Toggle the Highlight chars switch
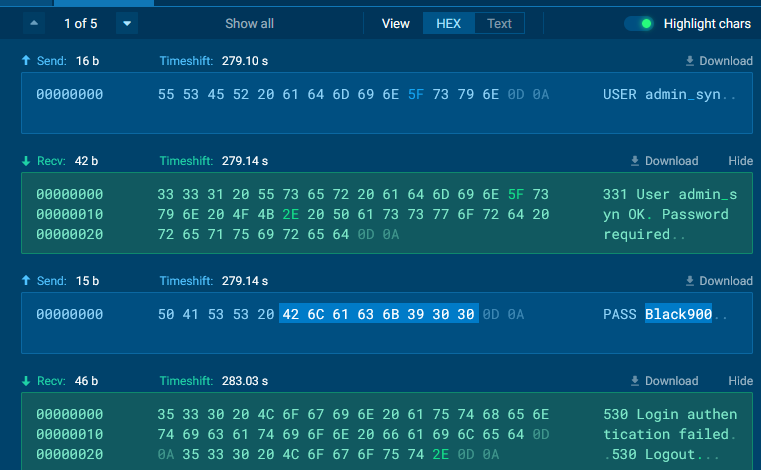 tap(639, 23)
